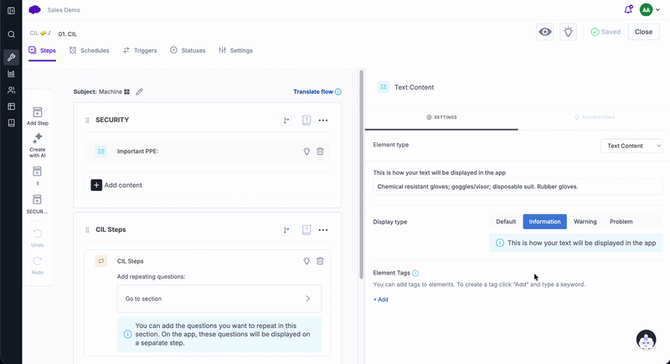Open search from the left sidebar
670x364 pixels.
(x=11, y=35)
